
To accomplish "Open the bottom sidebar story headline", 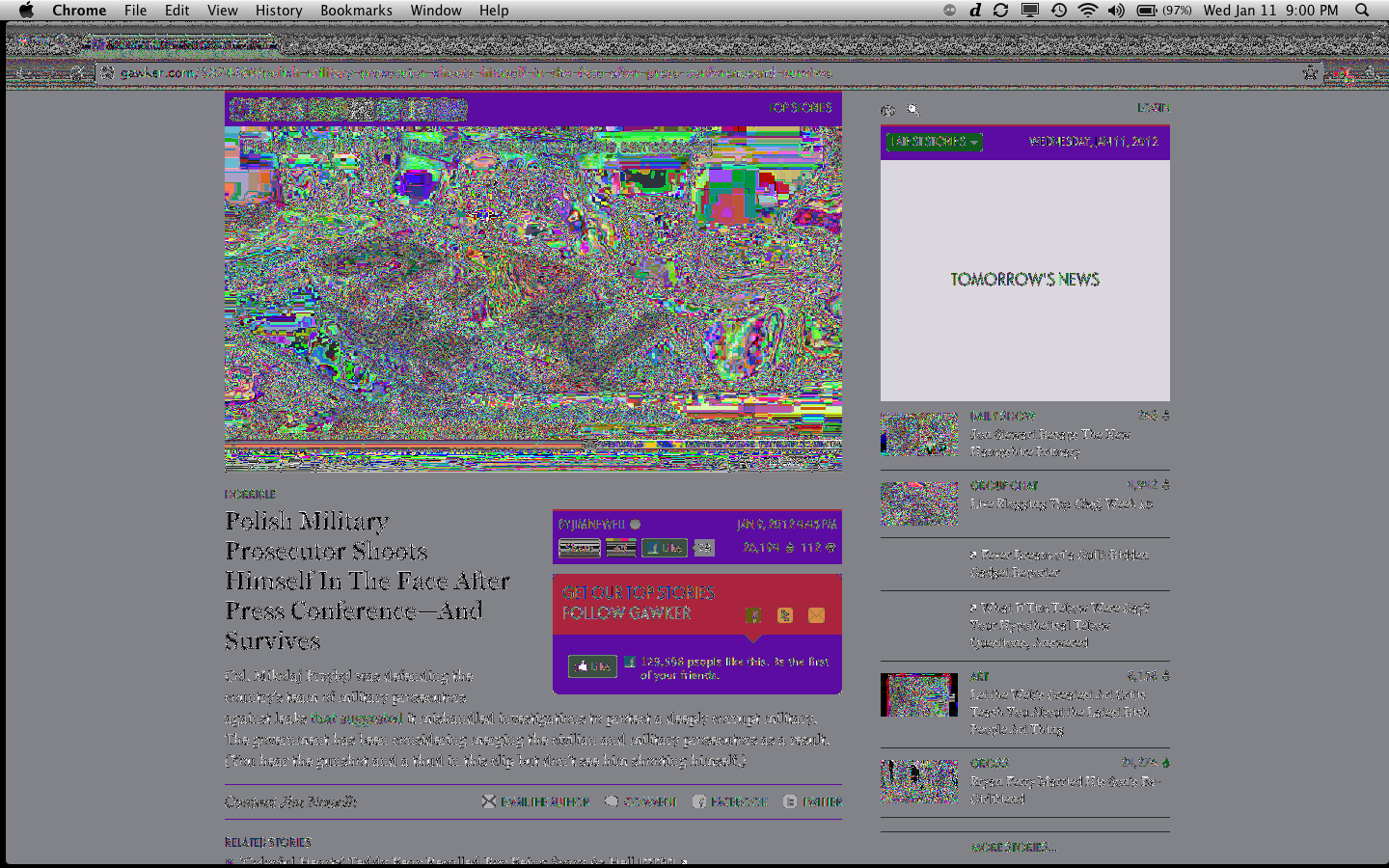I will coord(1065,790).
